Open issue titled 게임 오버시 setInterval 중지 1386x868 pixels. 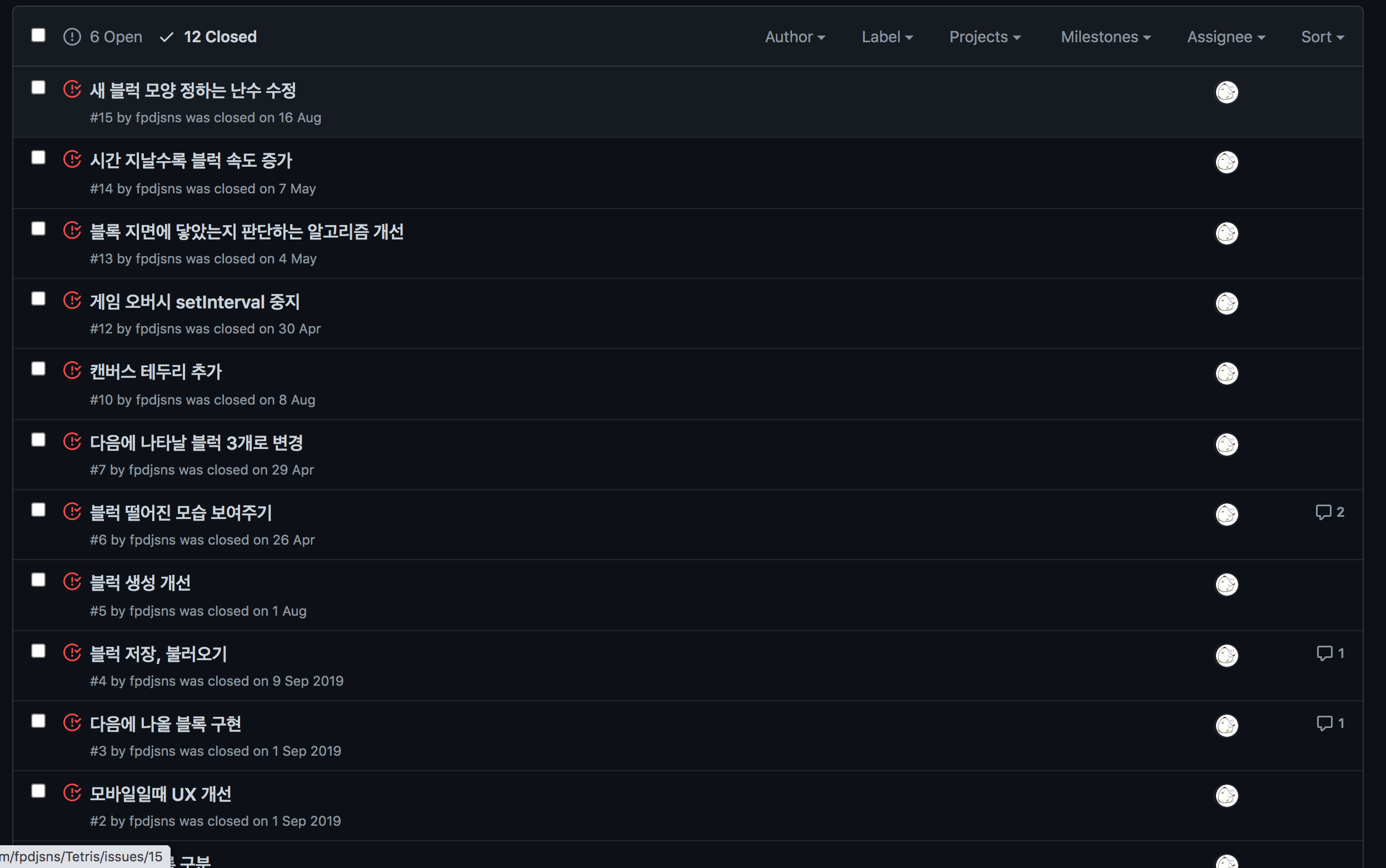[x=195, y=302]
